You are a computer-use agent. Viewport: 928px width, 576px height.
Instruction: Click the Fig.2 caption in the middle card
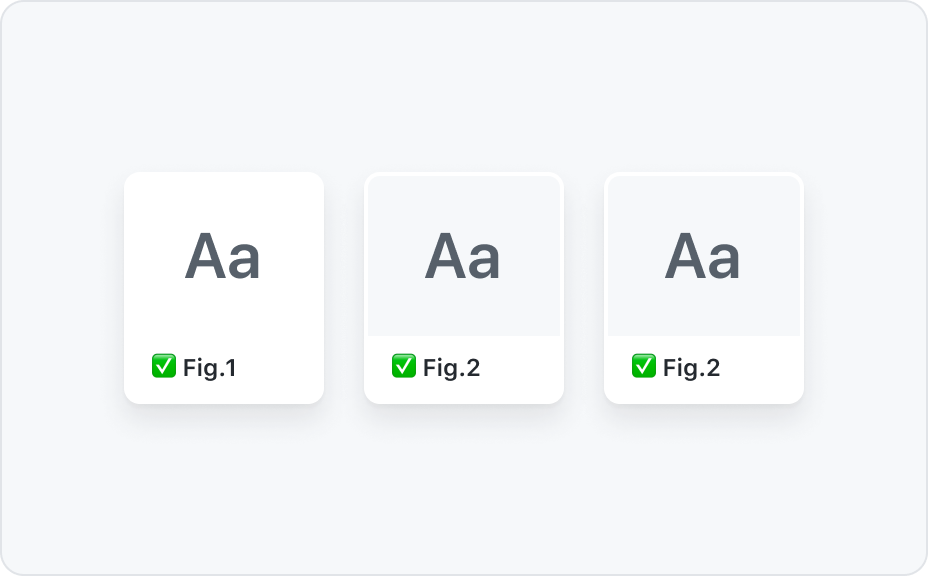click(452, 368)
